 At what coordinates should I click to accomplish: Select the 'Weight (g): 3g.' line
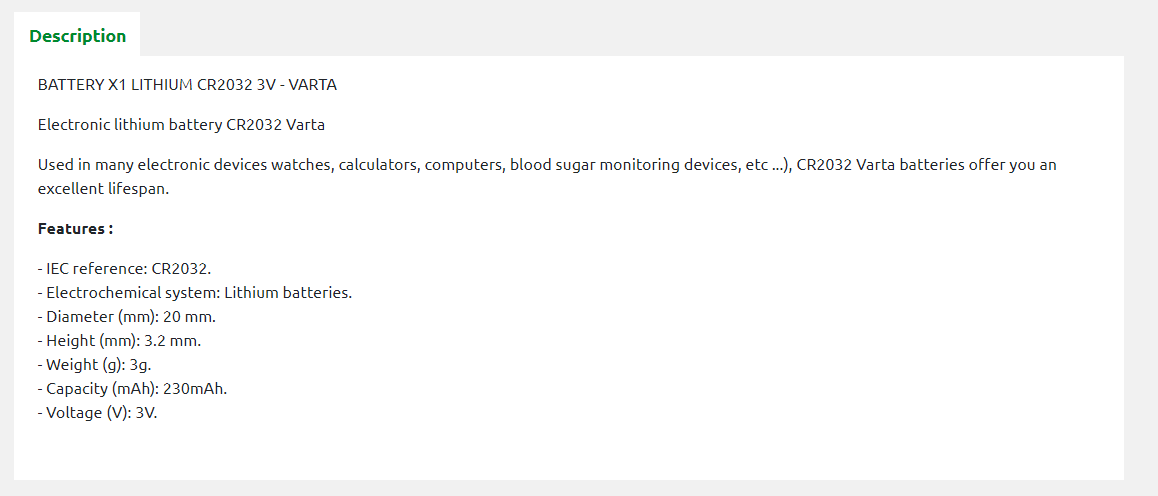point(95,365)
